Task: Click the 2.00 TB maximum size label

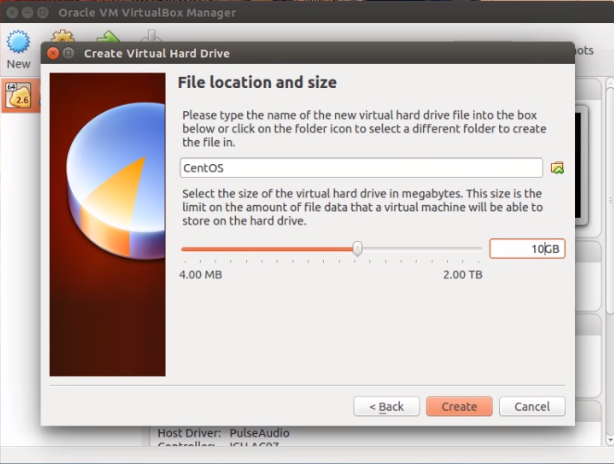Action: [x=462, y=274]
